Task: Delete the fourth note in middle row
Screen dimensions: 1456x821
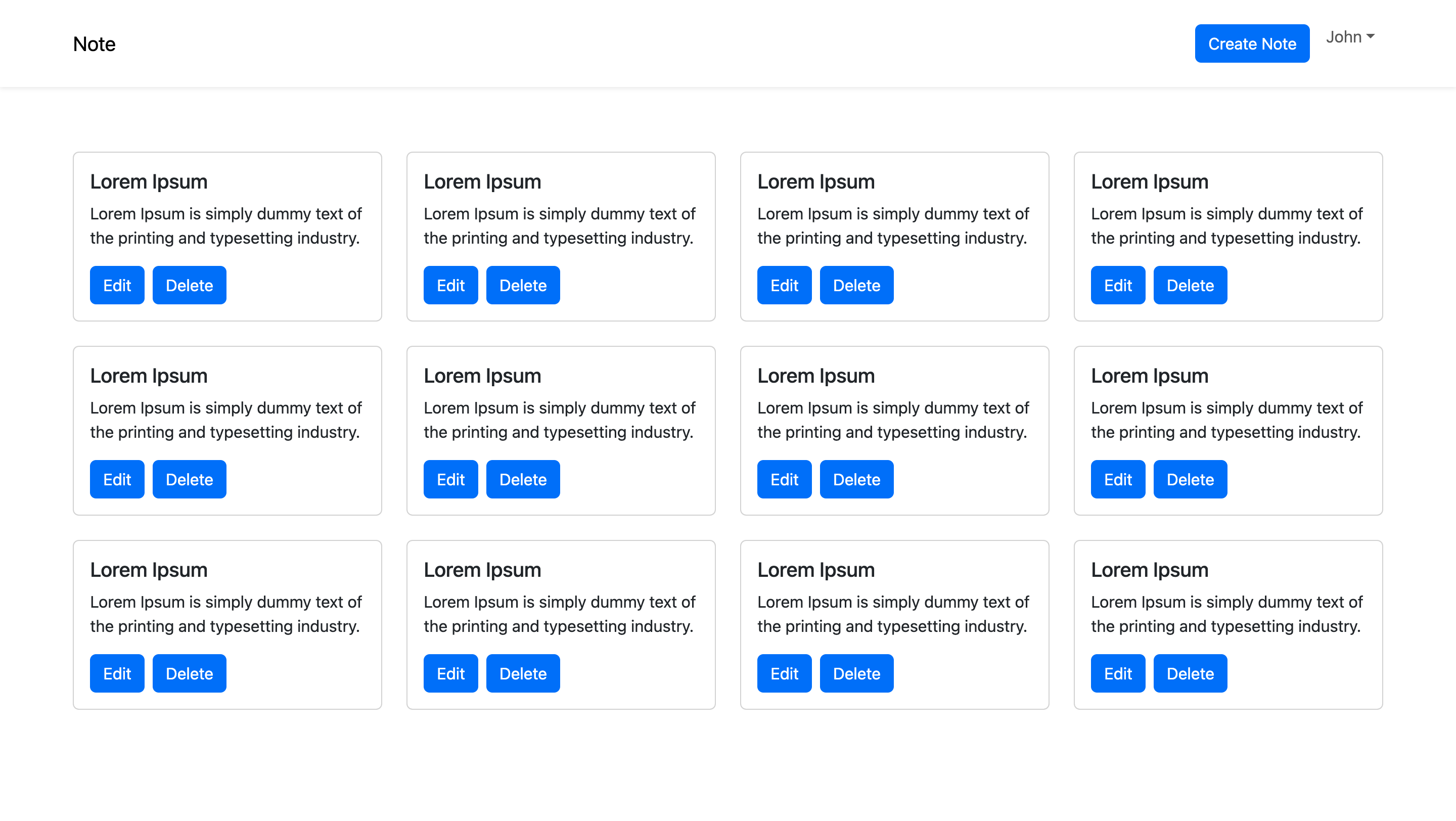Action: pos(1190,479)
